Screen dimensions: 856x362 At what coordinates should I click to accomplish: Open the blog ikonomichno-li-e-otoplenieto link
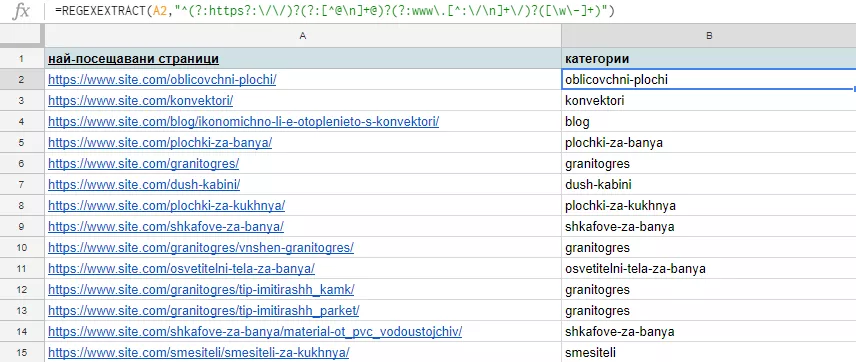point(243,122)
